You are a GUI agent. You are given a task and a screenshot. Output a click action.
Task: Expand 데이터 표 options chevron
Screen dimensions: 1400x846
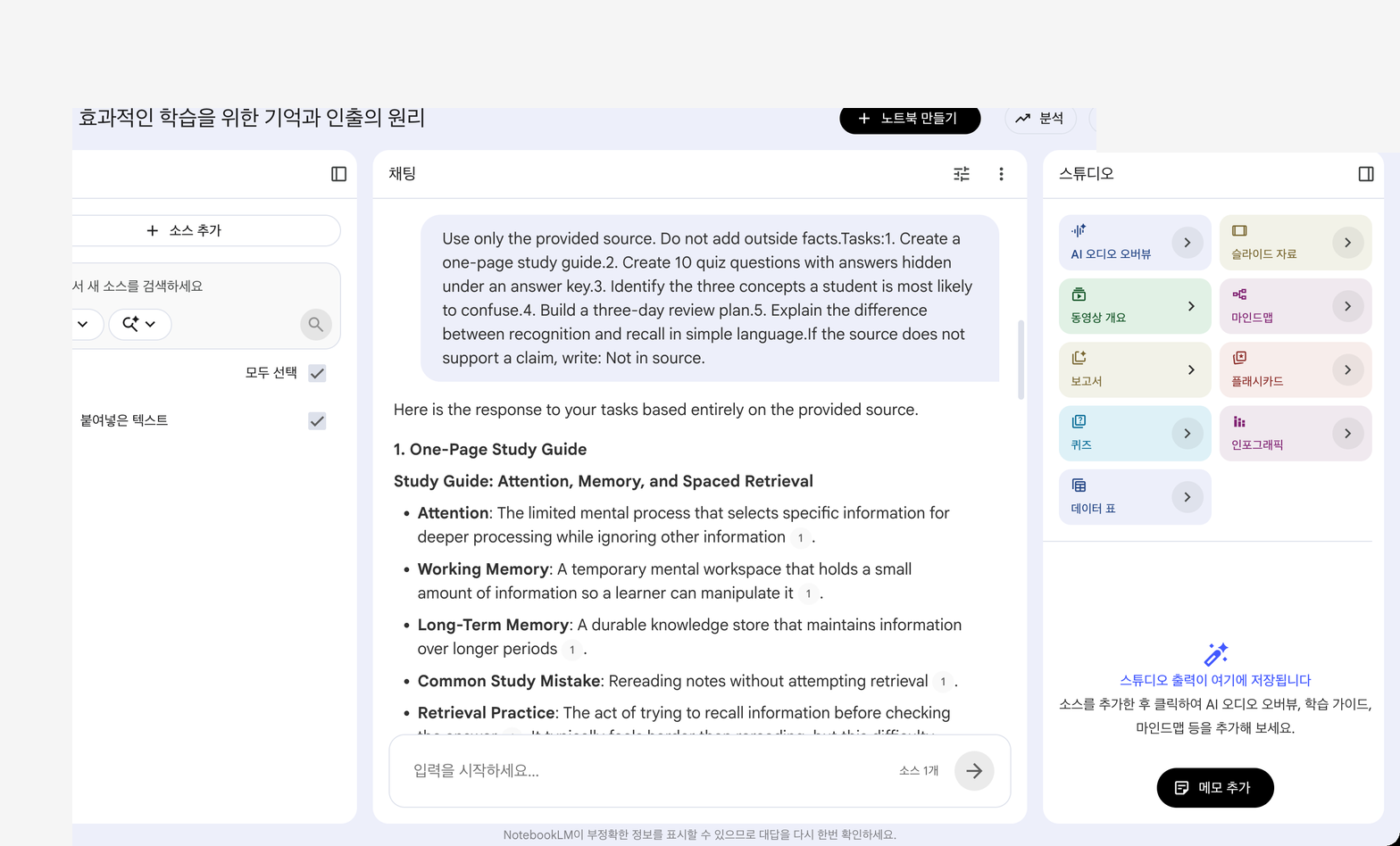point(1187,497)
